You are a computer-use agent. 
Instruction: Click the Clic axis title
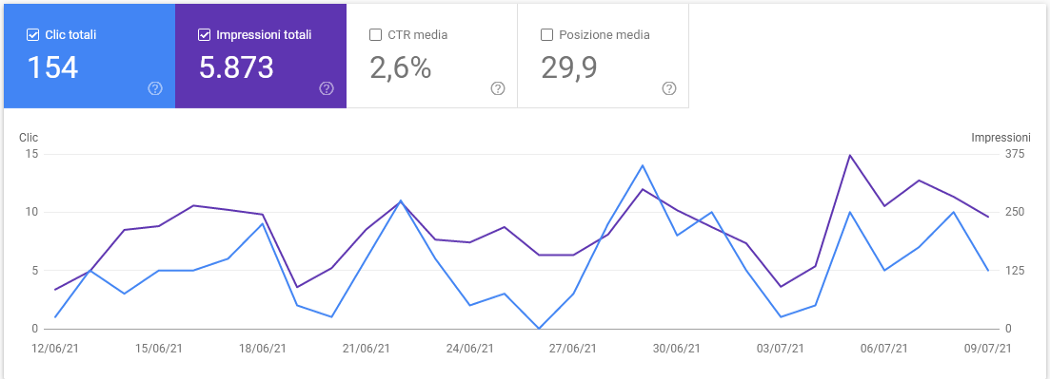[x=29, y=137]
